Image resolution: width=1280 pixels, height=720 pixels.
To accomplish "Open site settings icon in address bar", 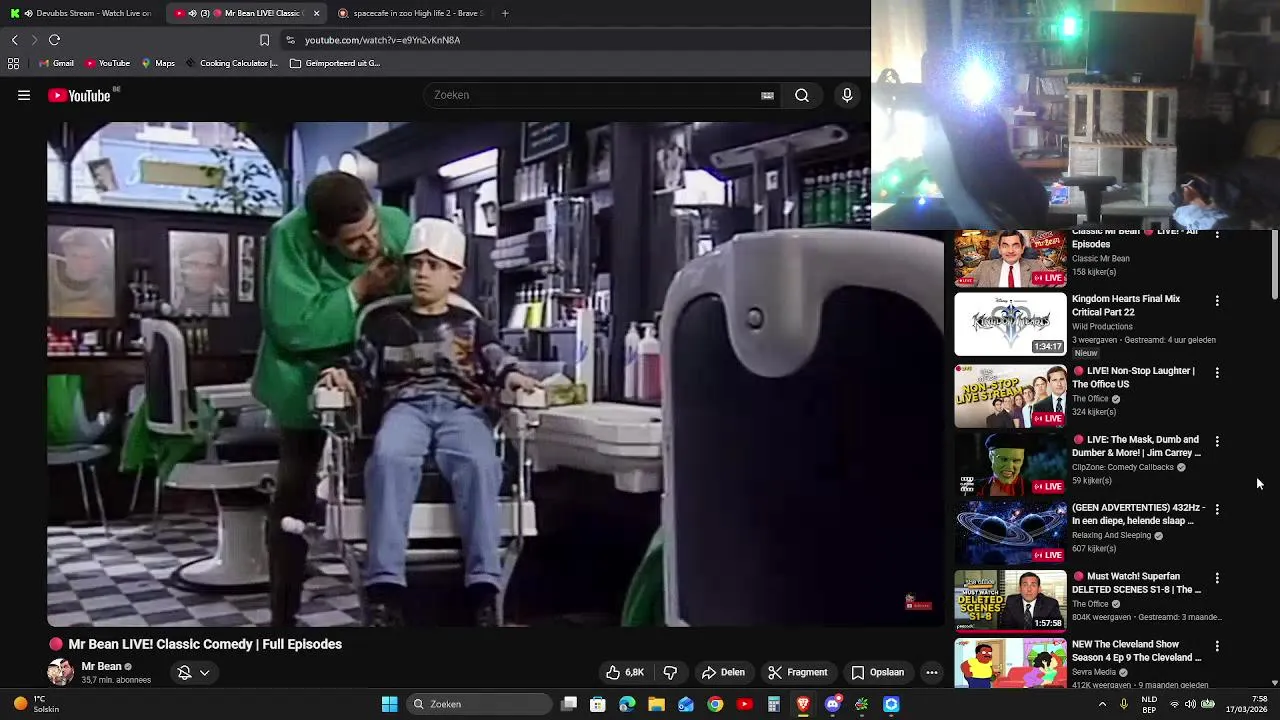I will [290, 40].
